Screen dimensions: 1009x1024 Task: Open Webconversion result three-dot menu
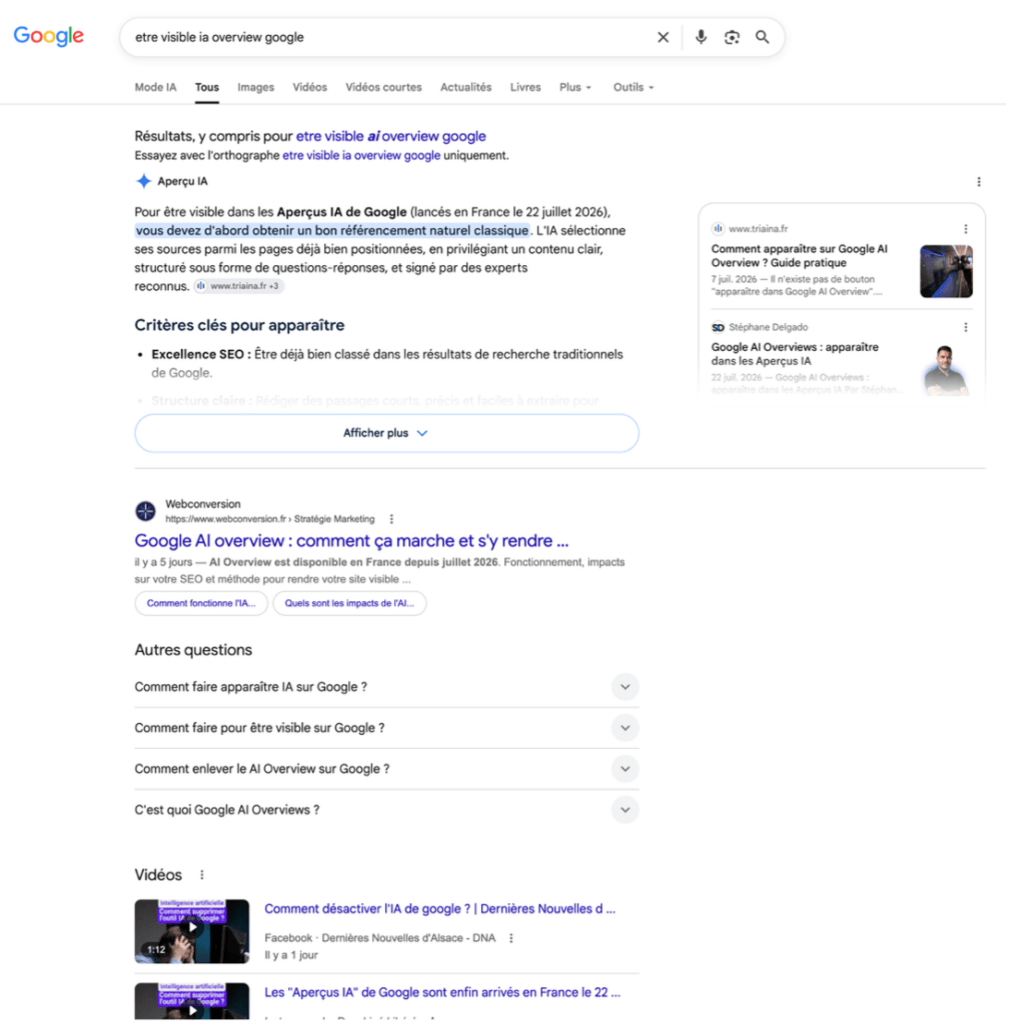392,520
